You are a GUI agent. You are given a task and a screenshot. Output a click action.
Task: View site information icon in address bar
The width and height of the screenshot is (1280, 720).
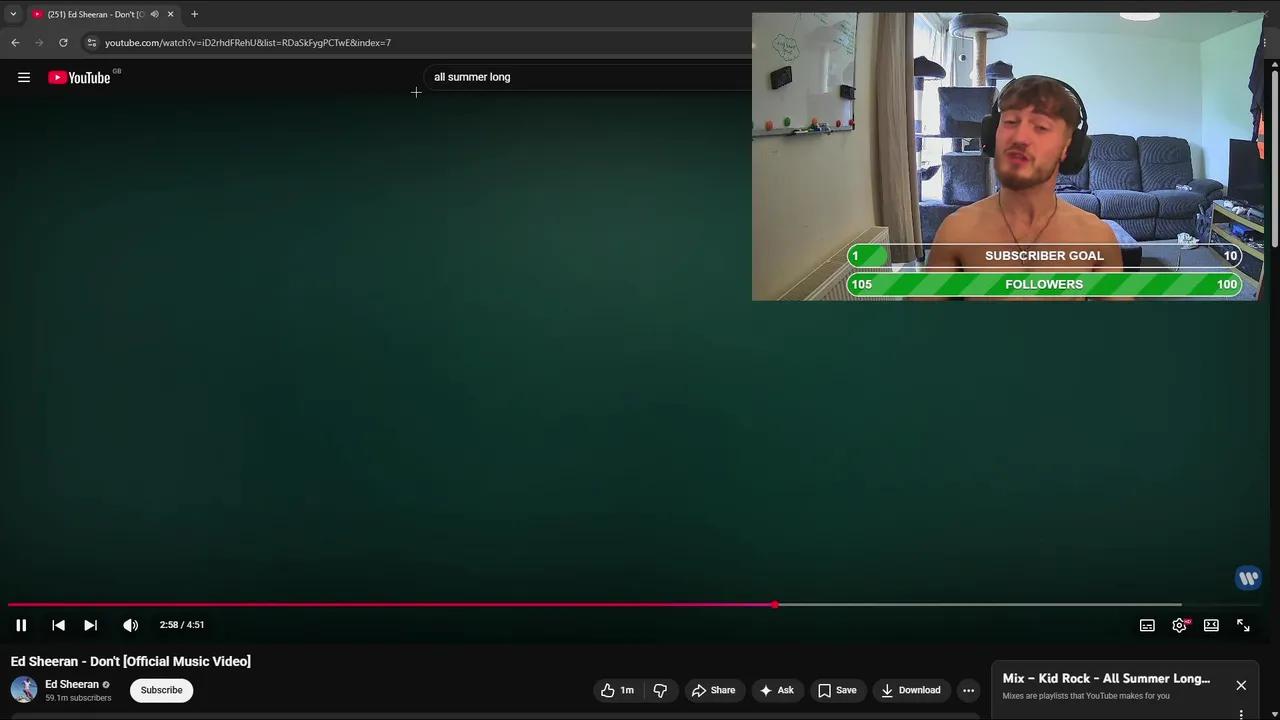(91, 43)
